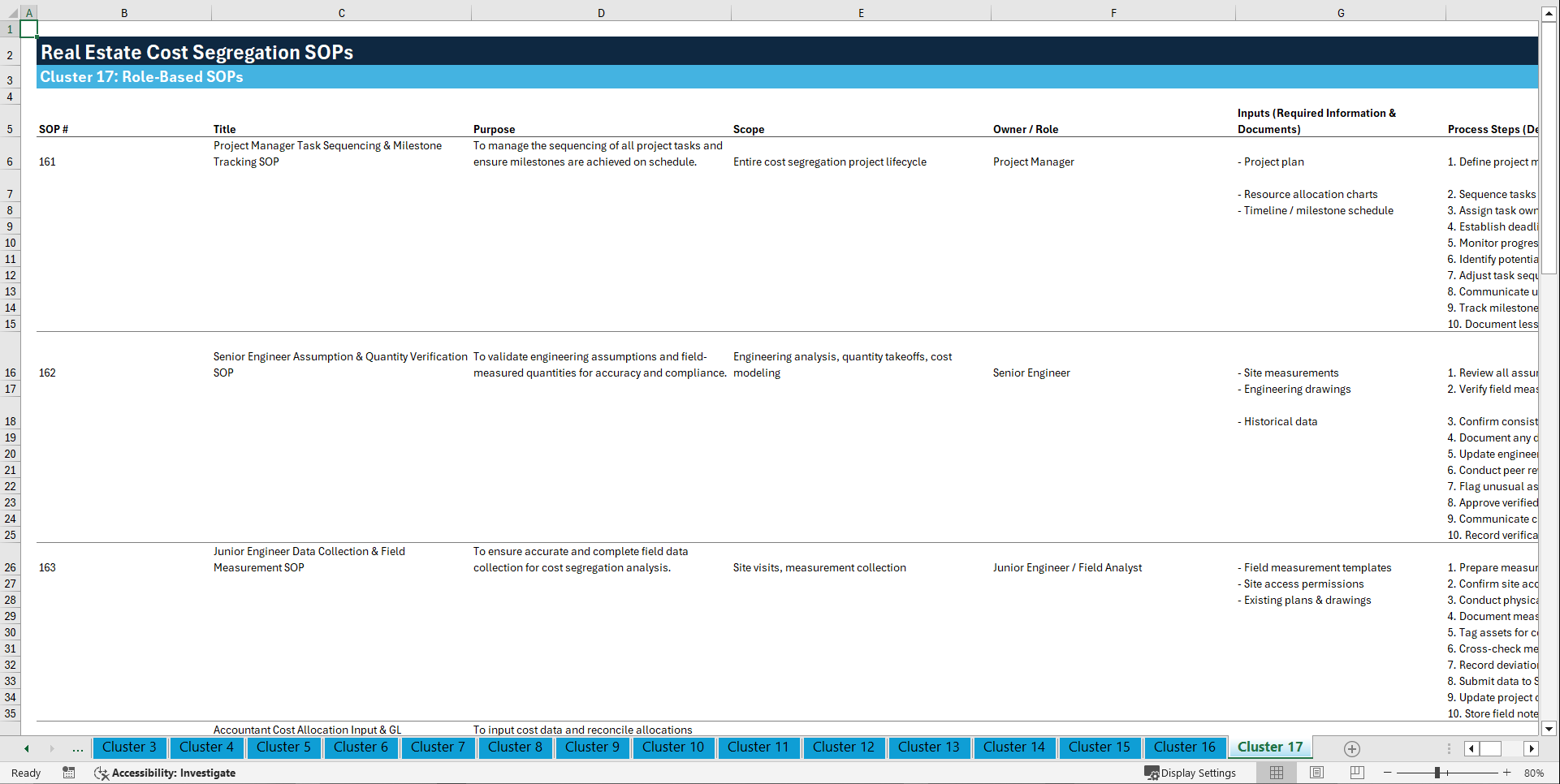This screenshot has height=784, width=1560.
Task: Select the Cluster 13 sheet tab
Action: coord(929,747)
